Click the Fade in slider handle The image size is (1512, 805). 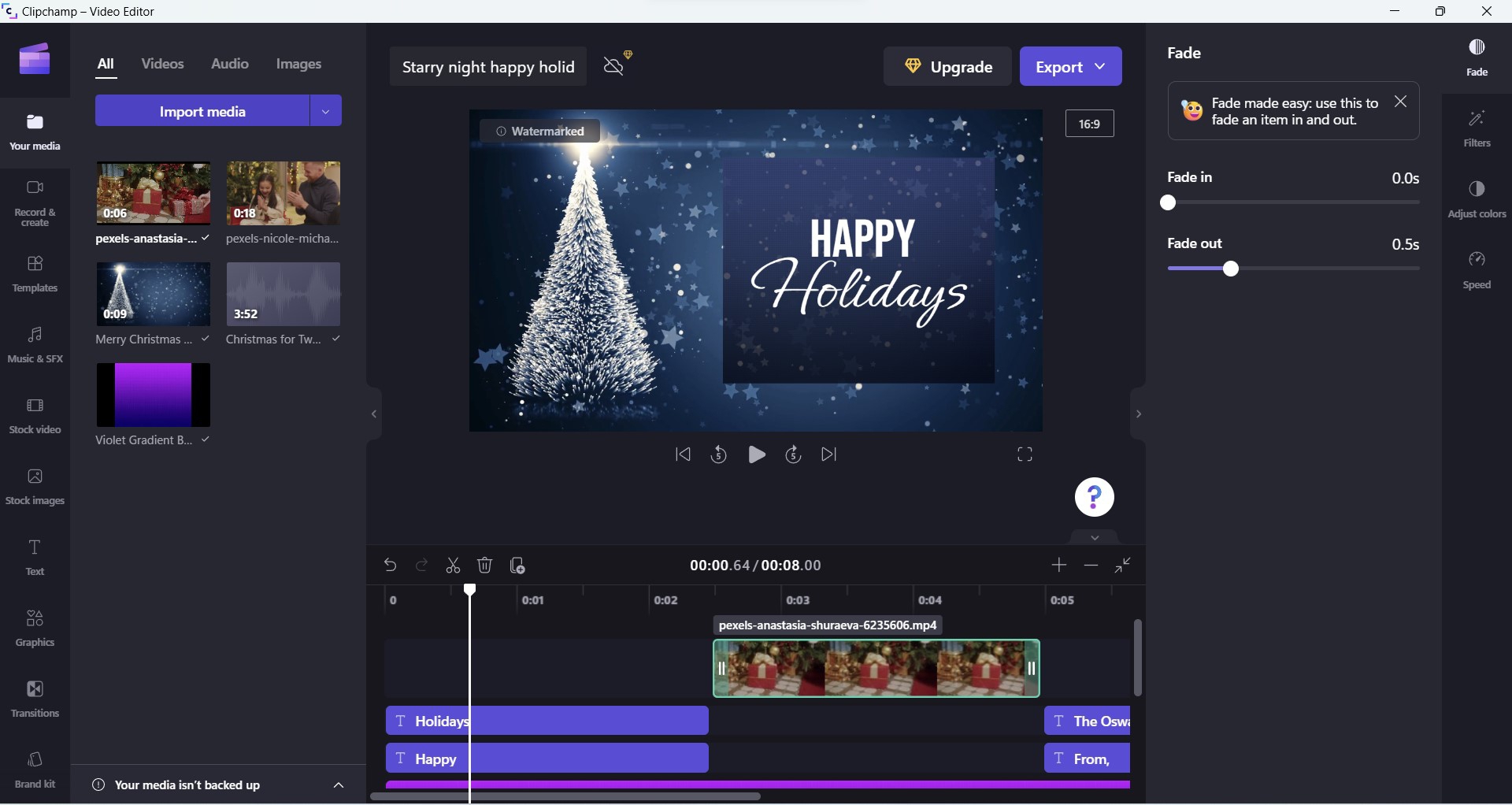tap(1168, 203)
